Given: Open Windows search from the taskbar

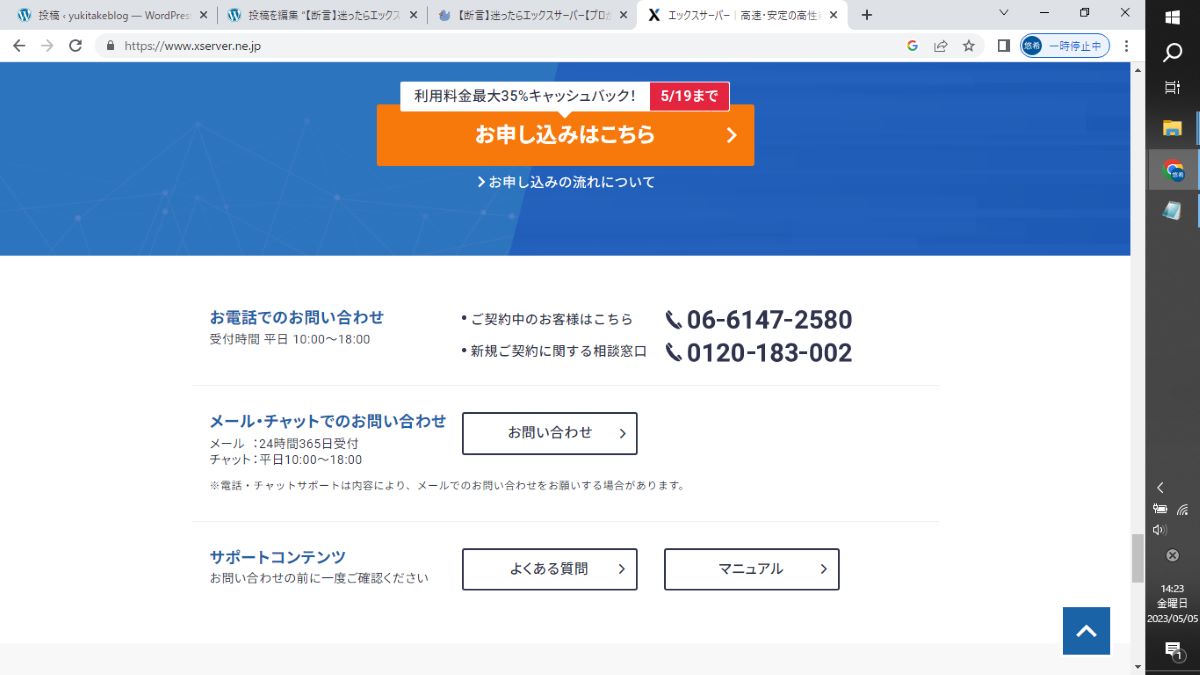Looking at the screenshot, I should click(x=1173, y=53).
